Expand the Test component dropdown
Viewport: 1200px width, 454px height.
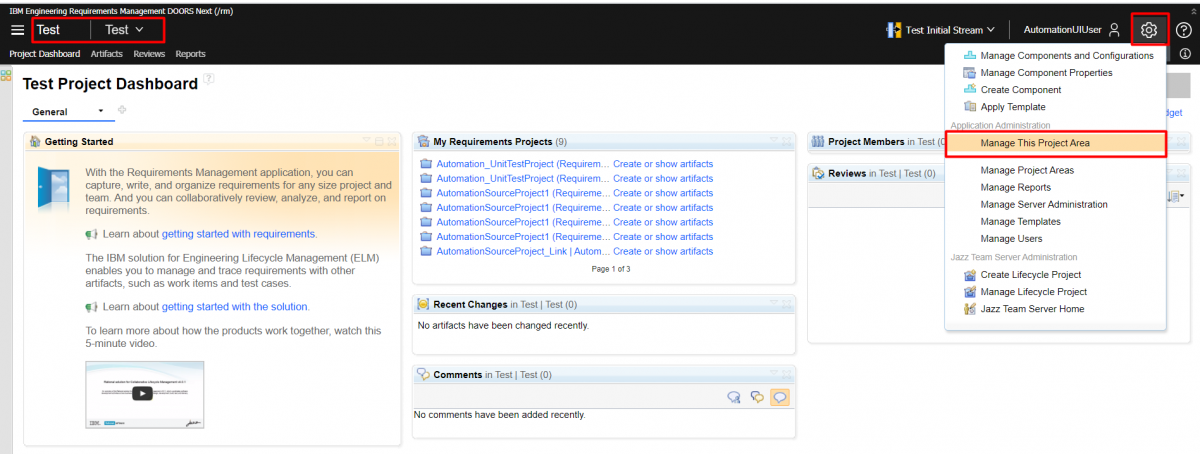tap(125, 30)
